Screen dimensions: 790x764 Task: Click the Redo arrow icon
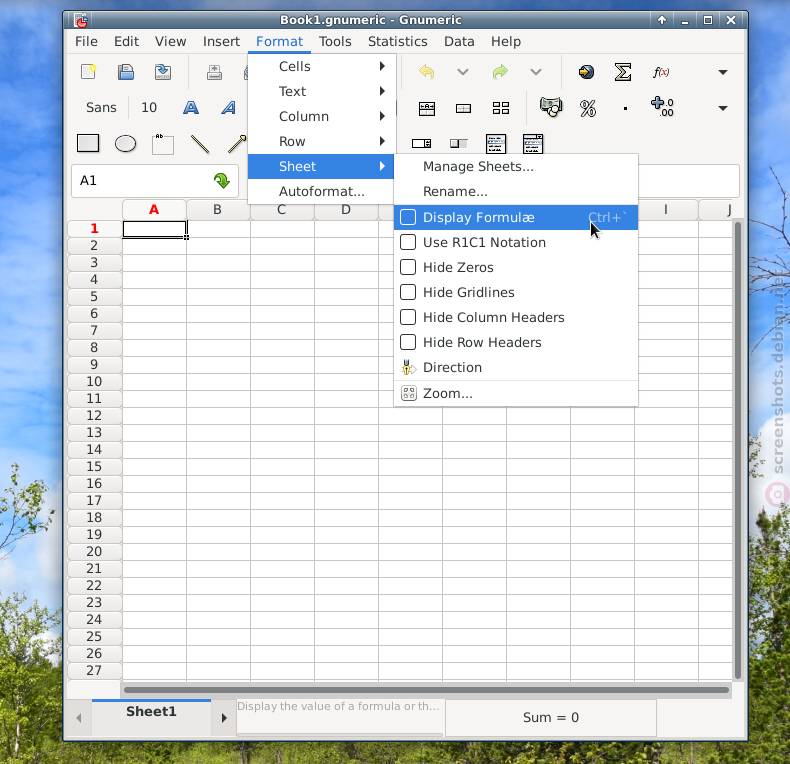pos(500,72)
